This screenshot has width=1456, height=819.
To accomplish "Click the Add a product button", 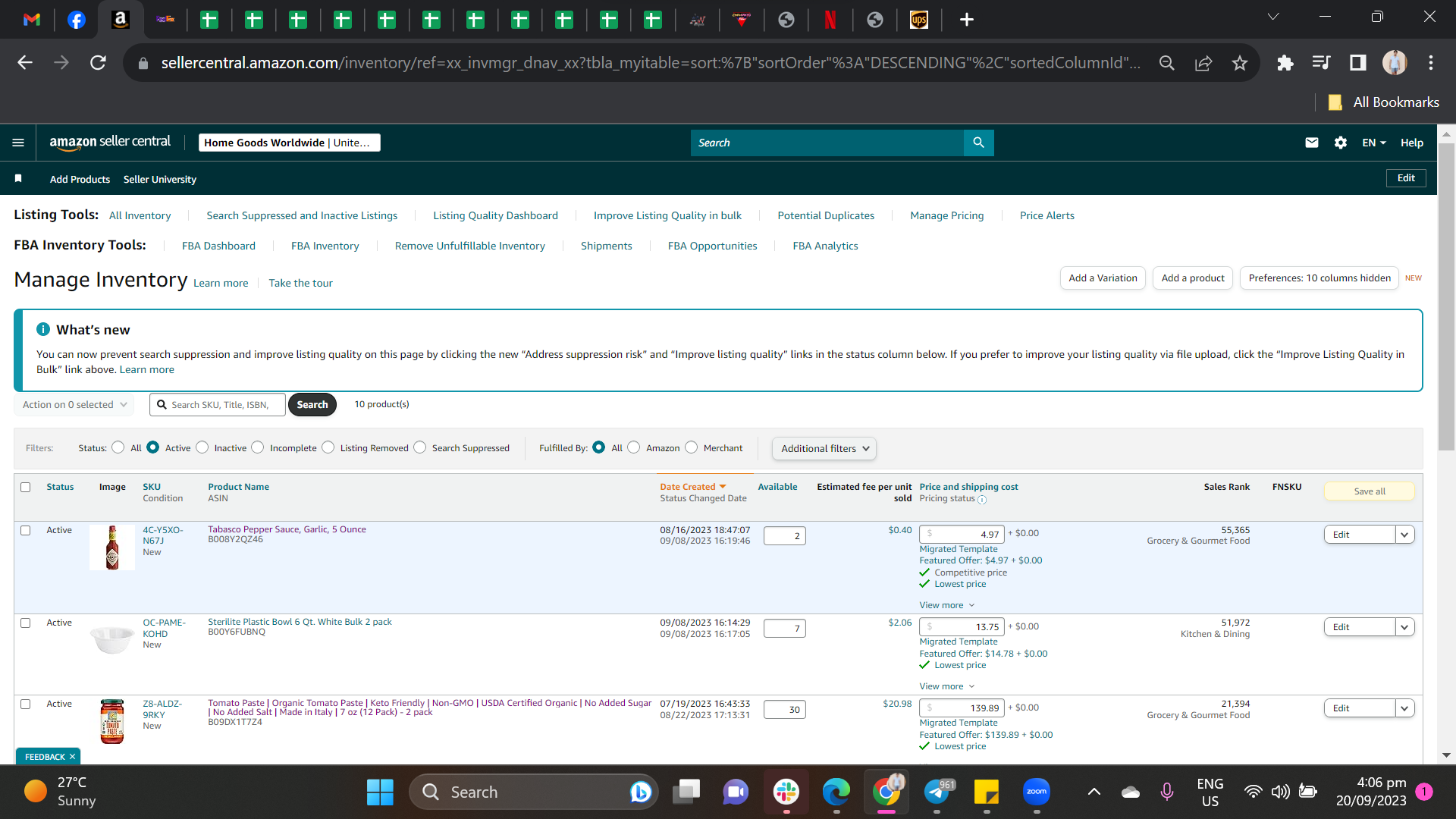I will [x=1193, y=278].
